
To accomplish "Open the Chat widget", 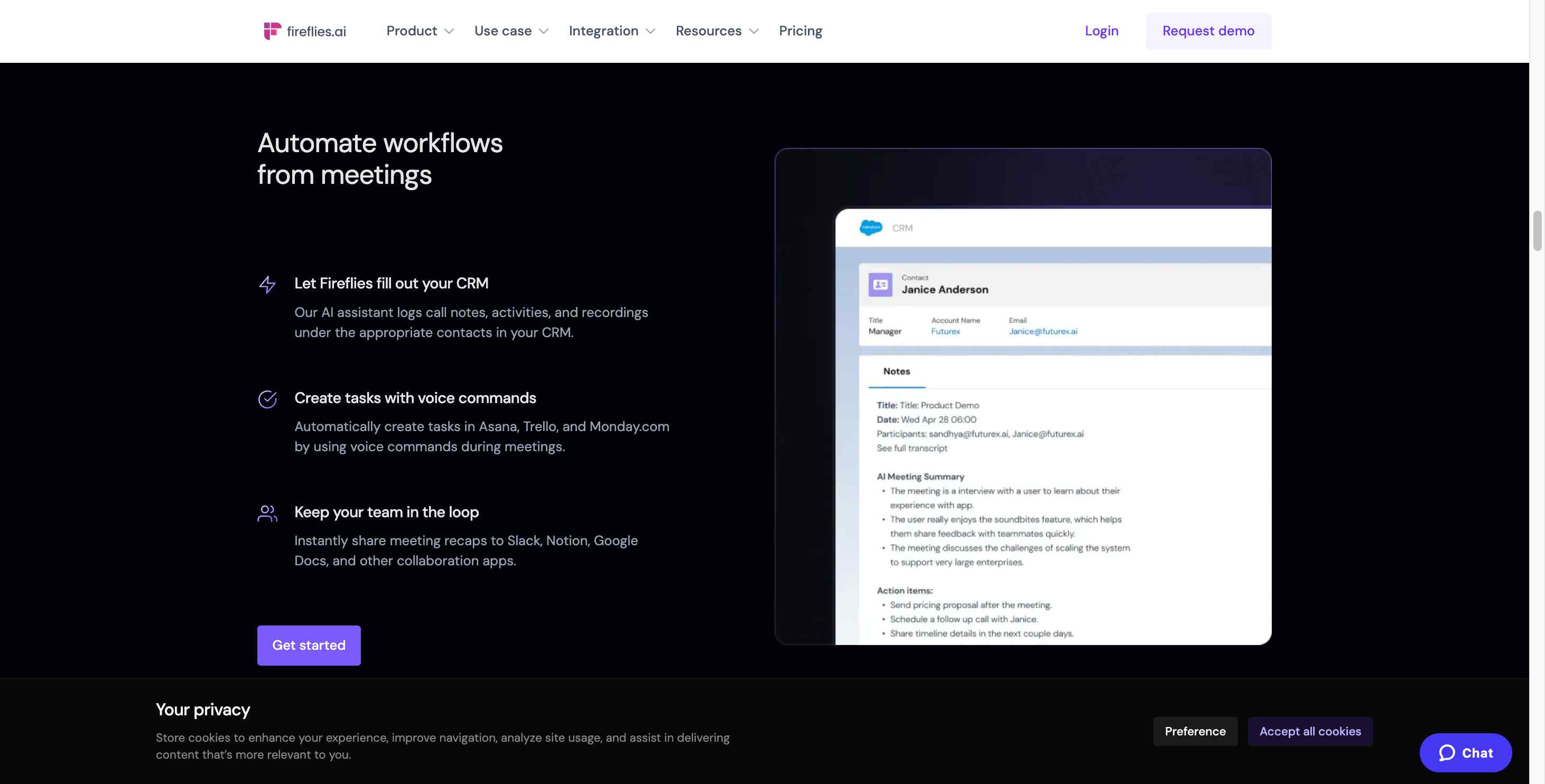I will [1466, 753].
